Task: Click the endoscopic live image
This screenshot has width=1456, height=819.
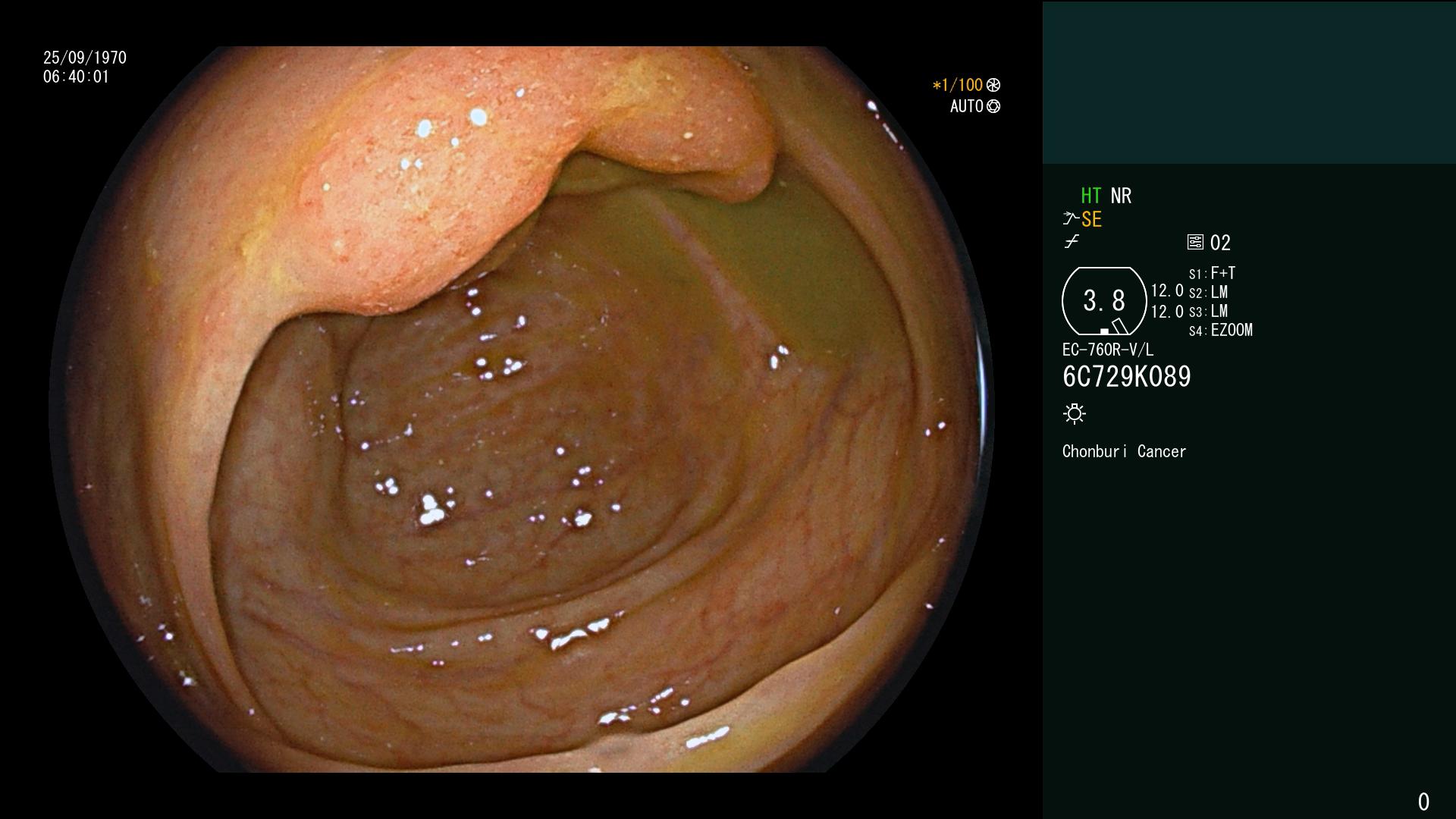Action: coord(522,409)
